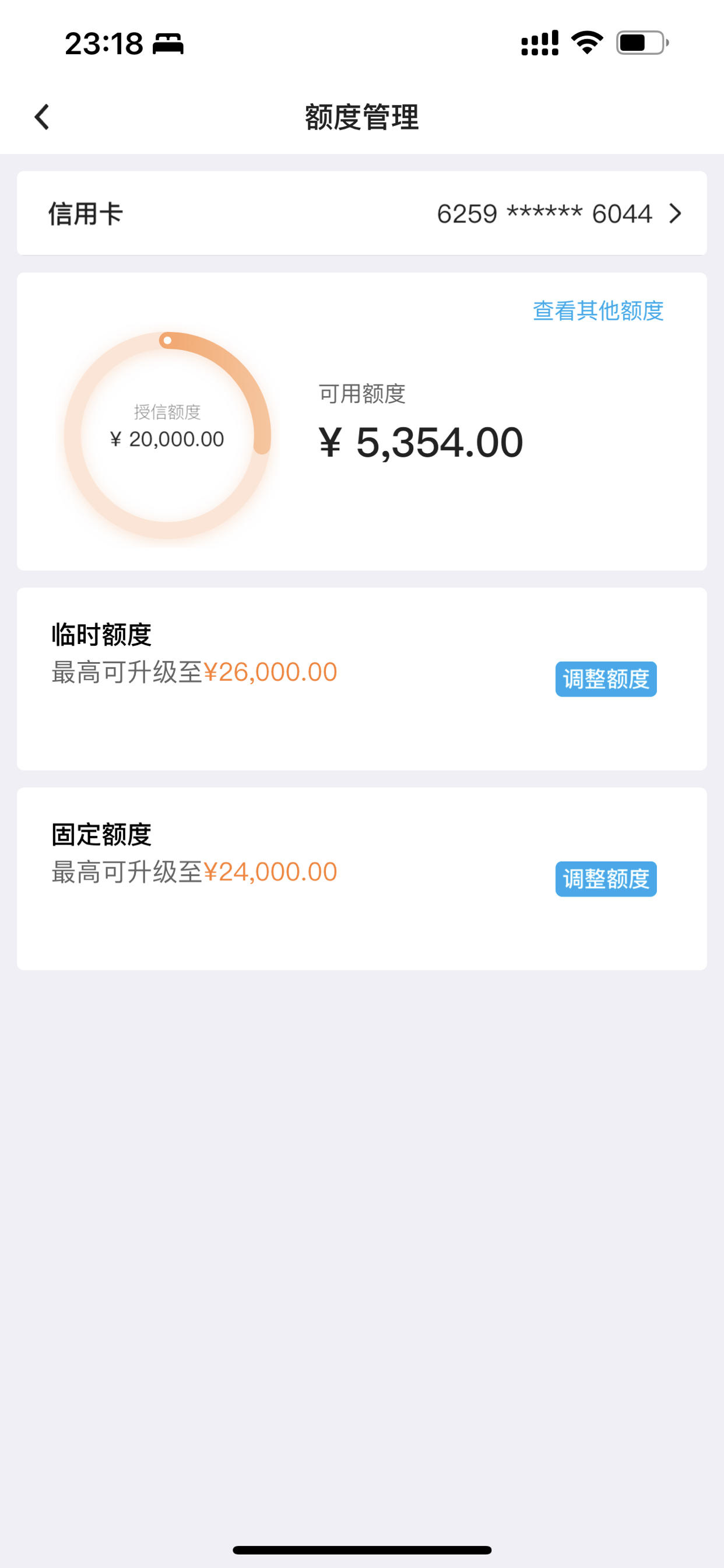
Task: Open 查看其他额度 link
Action: (598, 310)
